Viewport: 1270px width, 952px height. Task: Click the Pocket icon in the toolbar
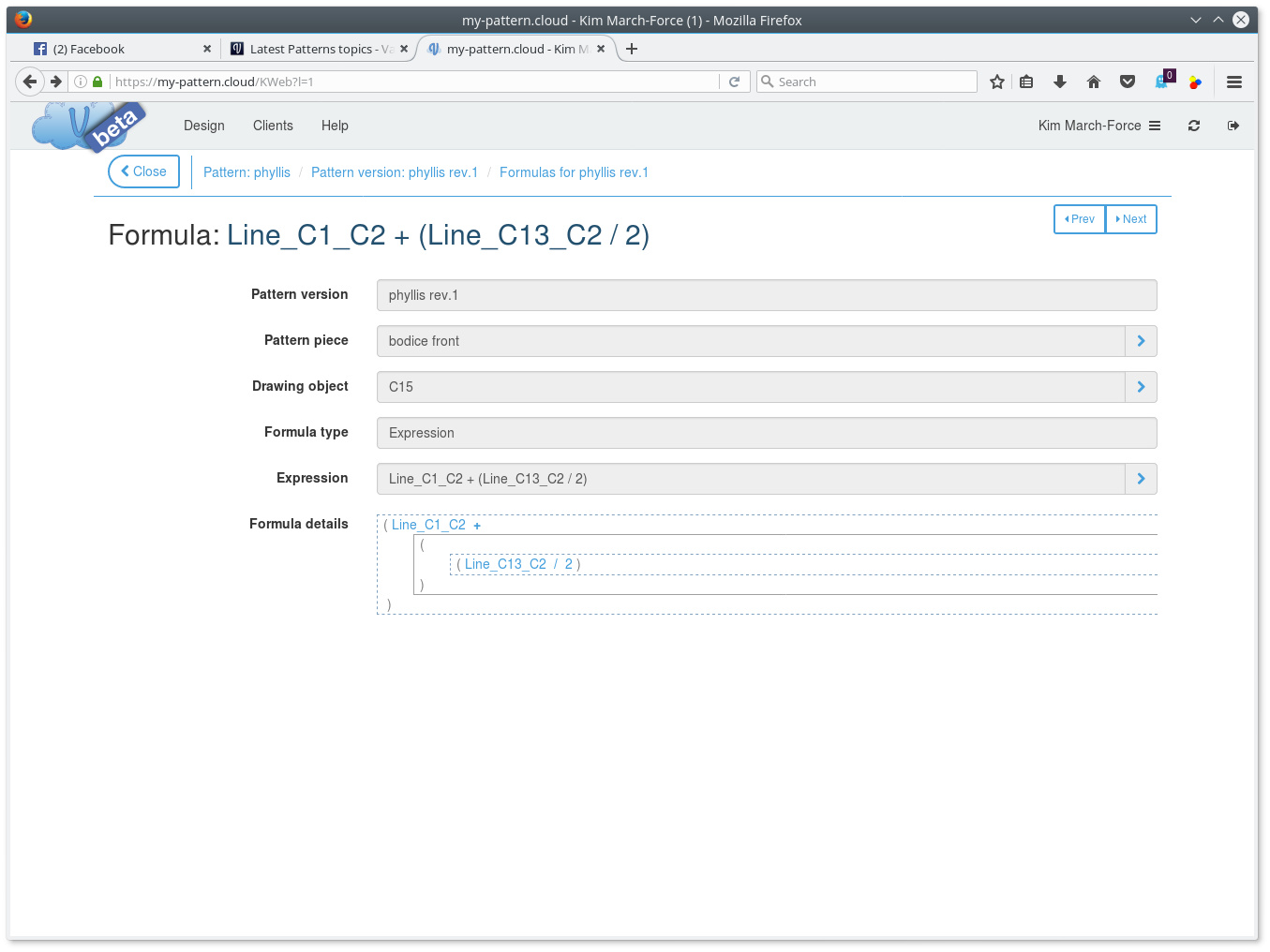click(1127, 82)
